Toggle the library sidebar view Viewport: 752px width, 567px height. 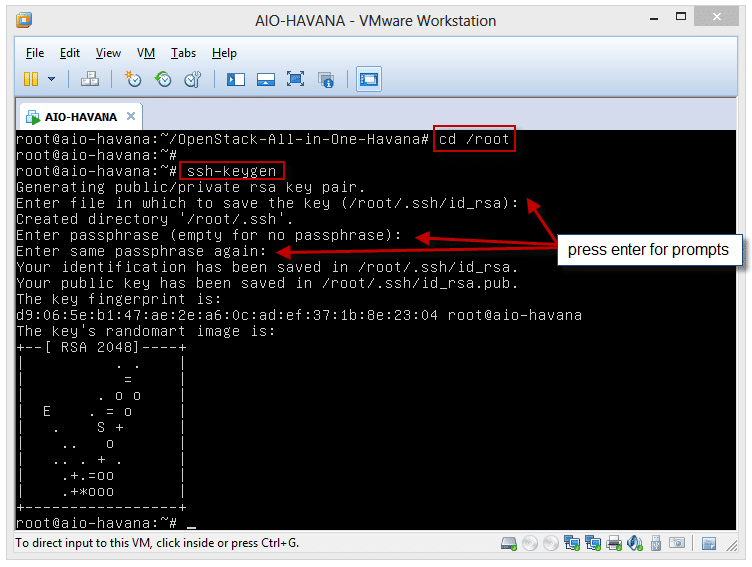click(x=236, y=79)
